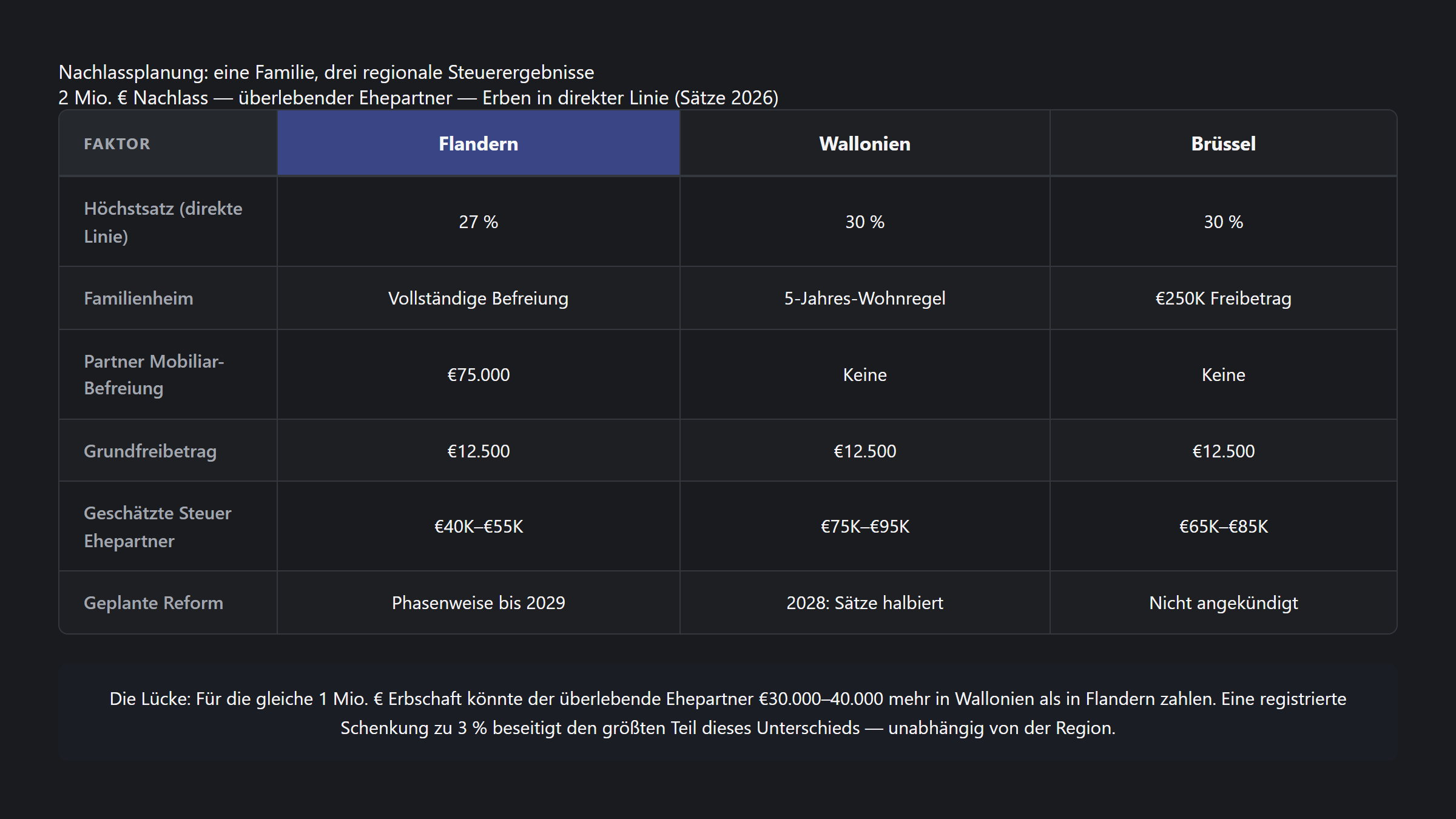Image resolution: width=1456 pixels, height=819 pixels.
Task: Click the FAKTOR header cell
Action: click(117, 144)
